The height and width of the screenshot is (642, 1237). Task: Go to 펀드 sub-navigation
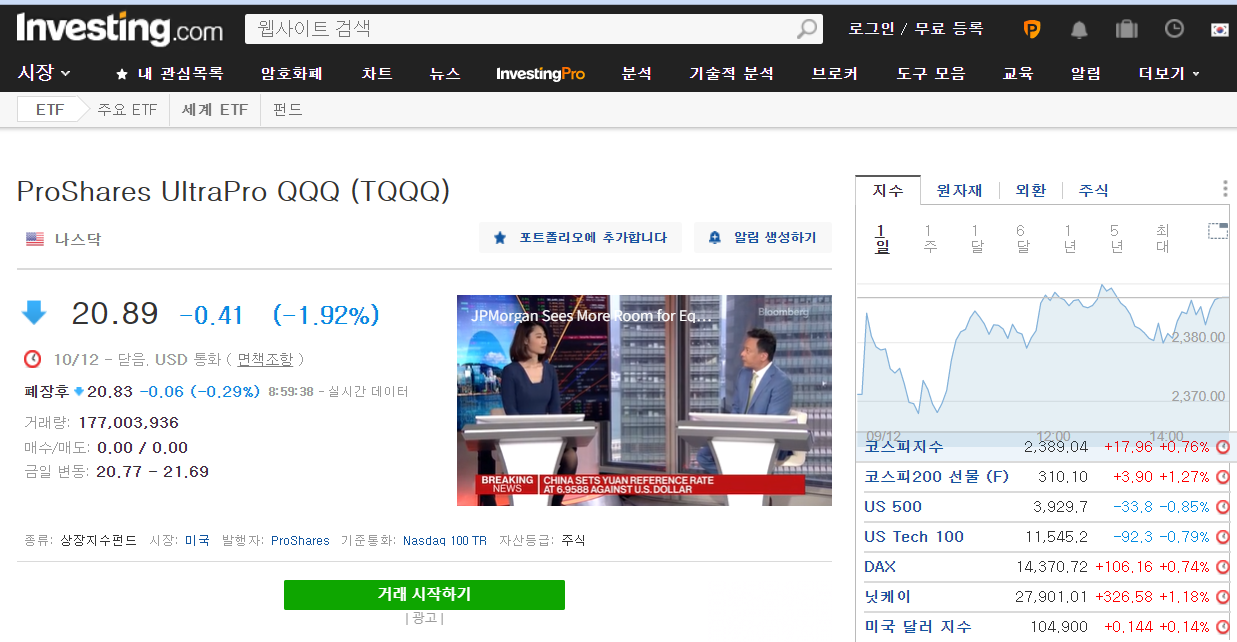click(287, 110)
